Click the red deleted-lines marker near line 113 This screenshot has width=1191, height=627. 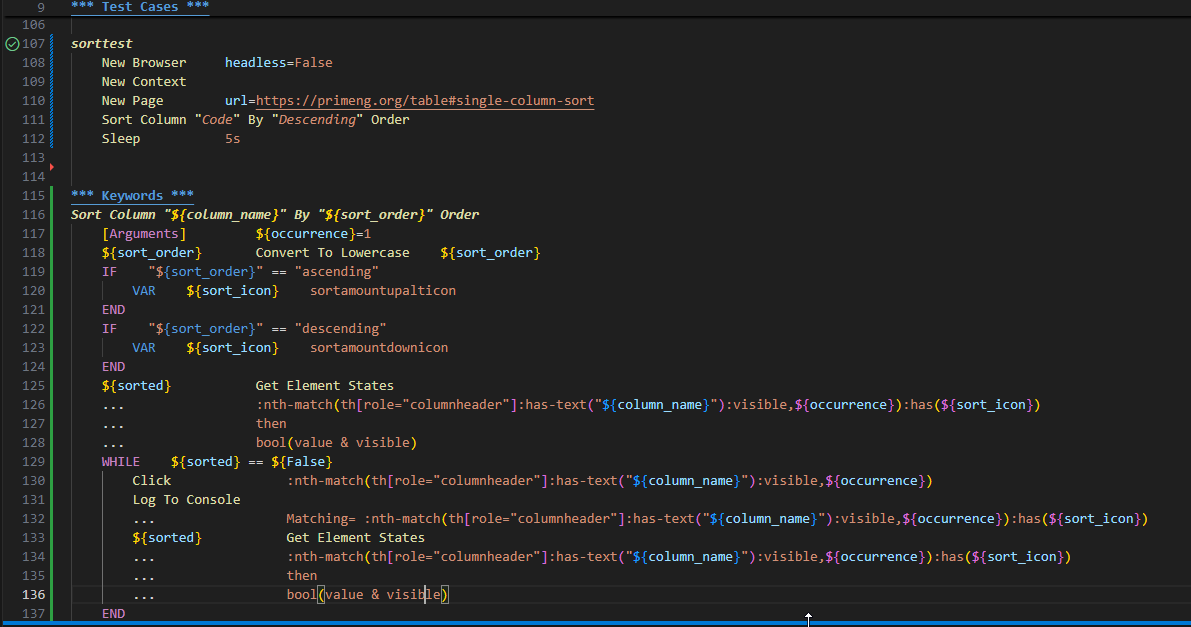pyautogui.click(x=52, y=166)
